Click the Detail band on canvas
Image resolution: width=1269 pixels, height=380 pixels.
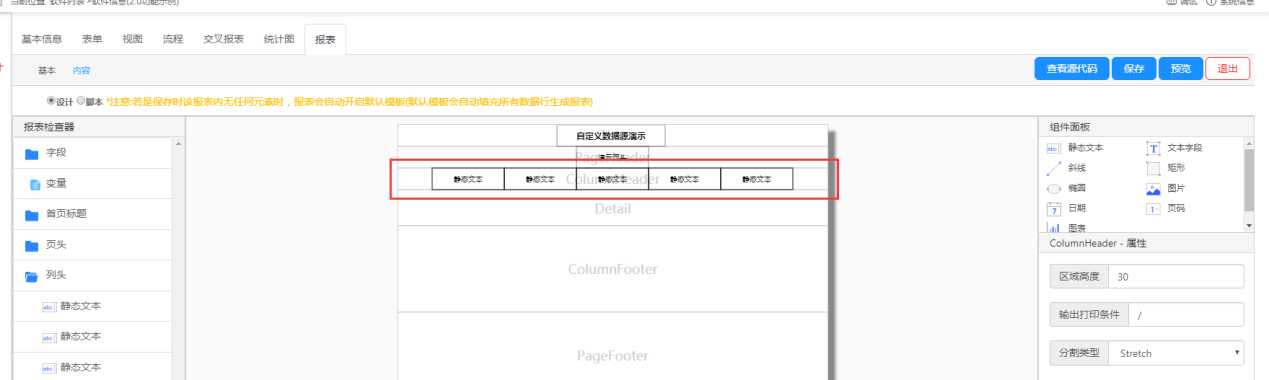[x=613, y=209]
